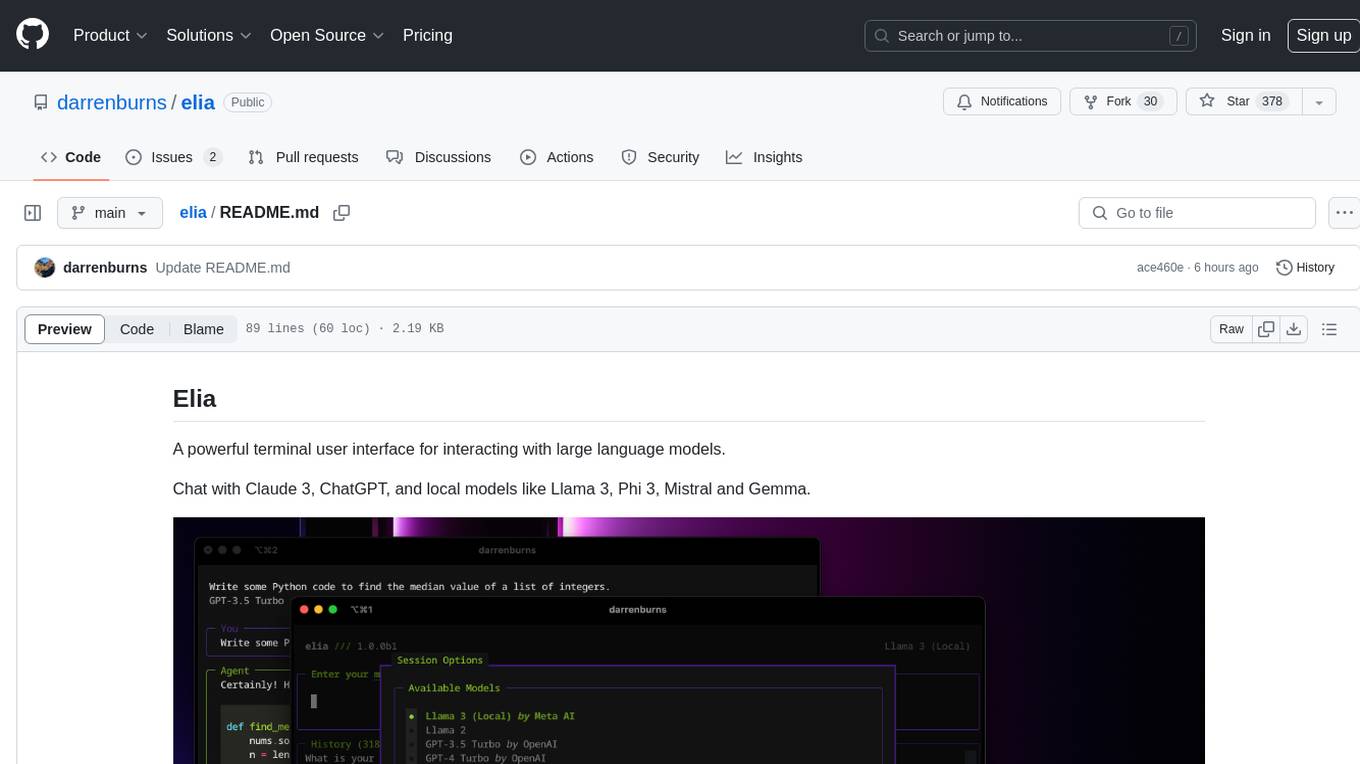Expand the file tree side panel
The width and height of the screenshot is (1360, 764).
click(x=33, y=213)
